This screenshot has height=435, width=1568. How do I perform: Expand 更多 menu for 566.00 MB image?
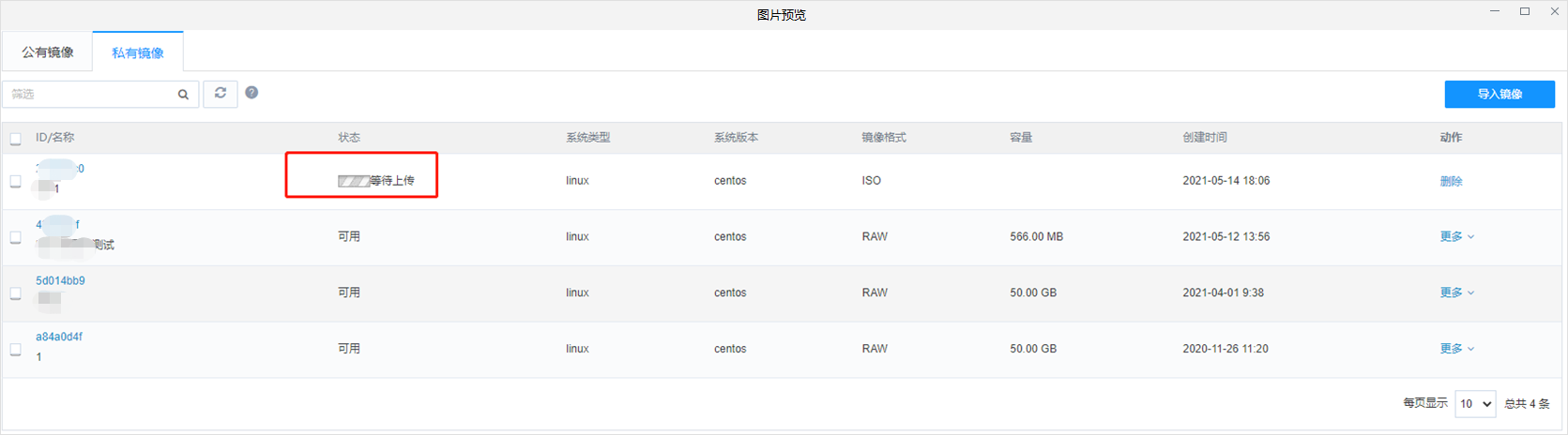1457,236
